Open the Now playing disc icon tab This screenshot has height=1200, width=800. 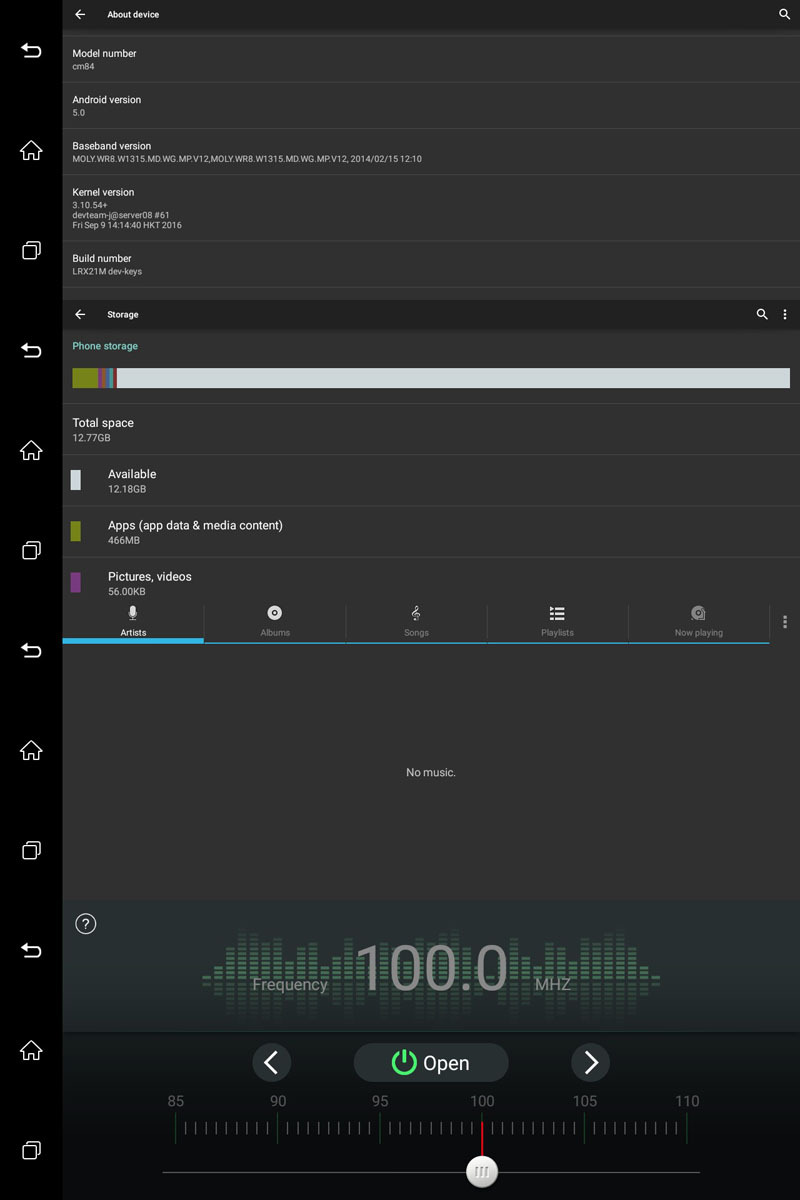coord(698,621)
